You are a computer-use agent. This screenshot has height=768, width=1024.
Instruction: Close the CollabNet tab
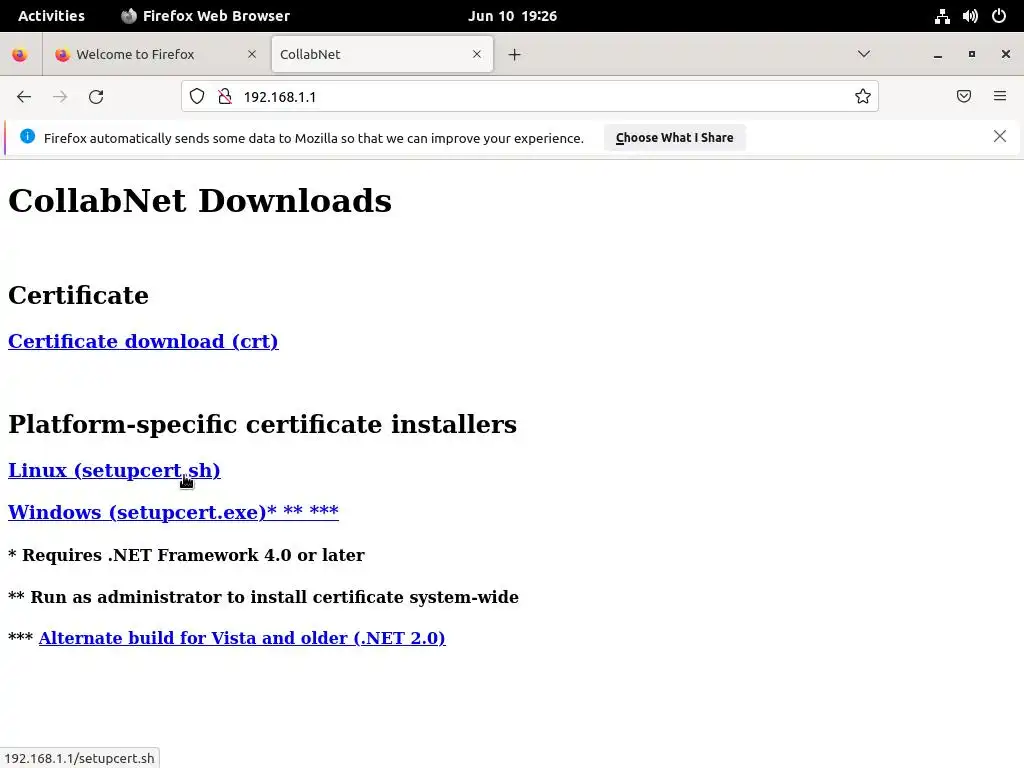click(477, 54)
